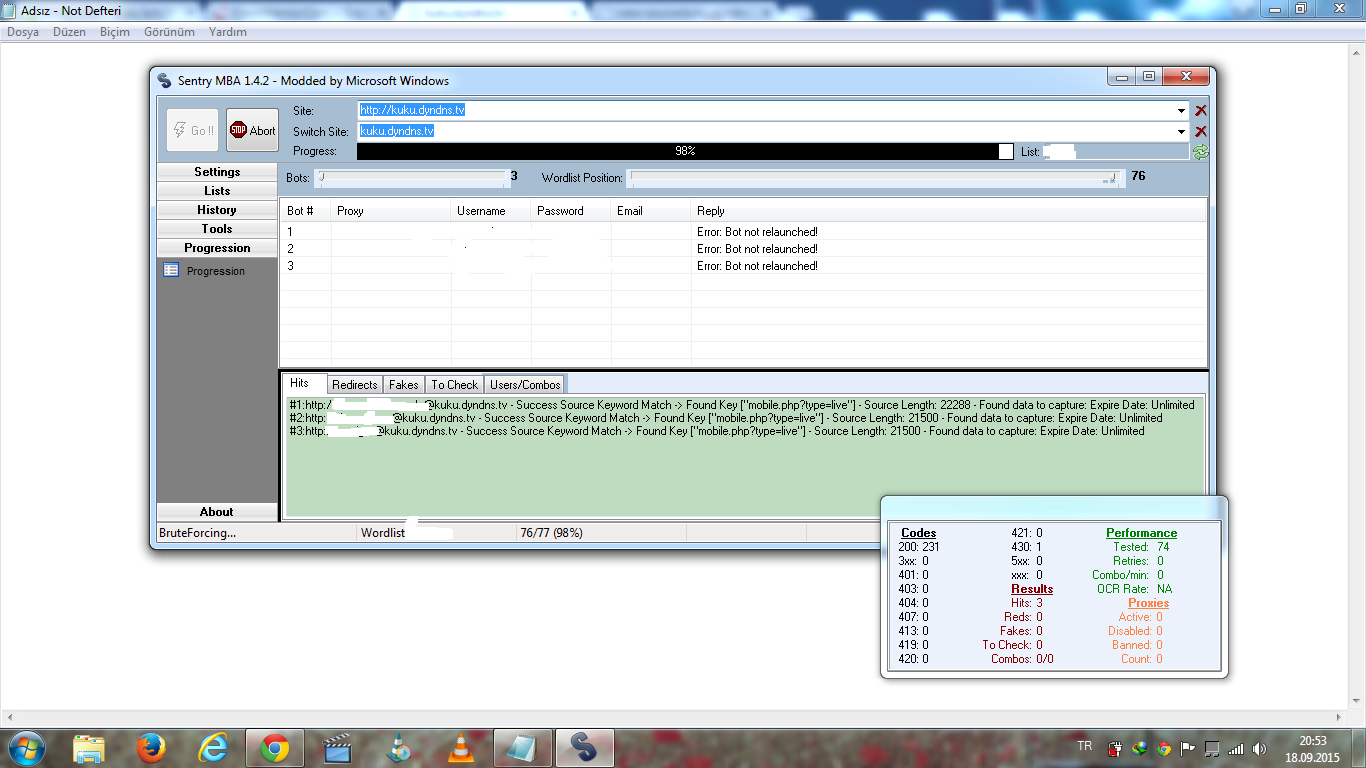1366x768 pixels.
Task: Click the green refresh icon beside List
Action: click(x=1200, y=151)
